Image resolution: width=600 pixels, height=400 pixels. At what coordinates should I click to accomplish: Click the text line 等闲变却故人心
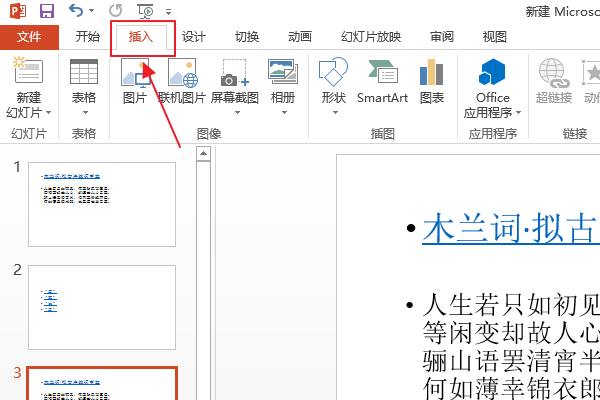pos(511,333)
